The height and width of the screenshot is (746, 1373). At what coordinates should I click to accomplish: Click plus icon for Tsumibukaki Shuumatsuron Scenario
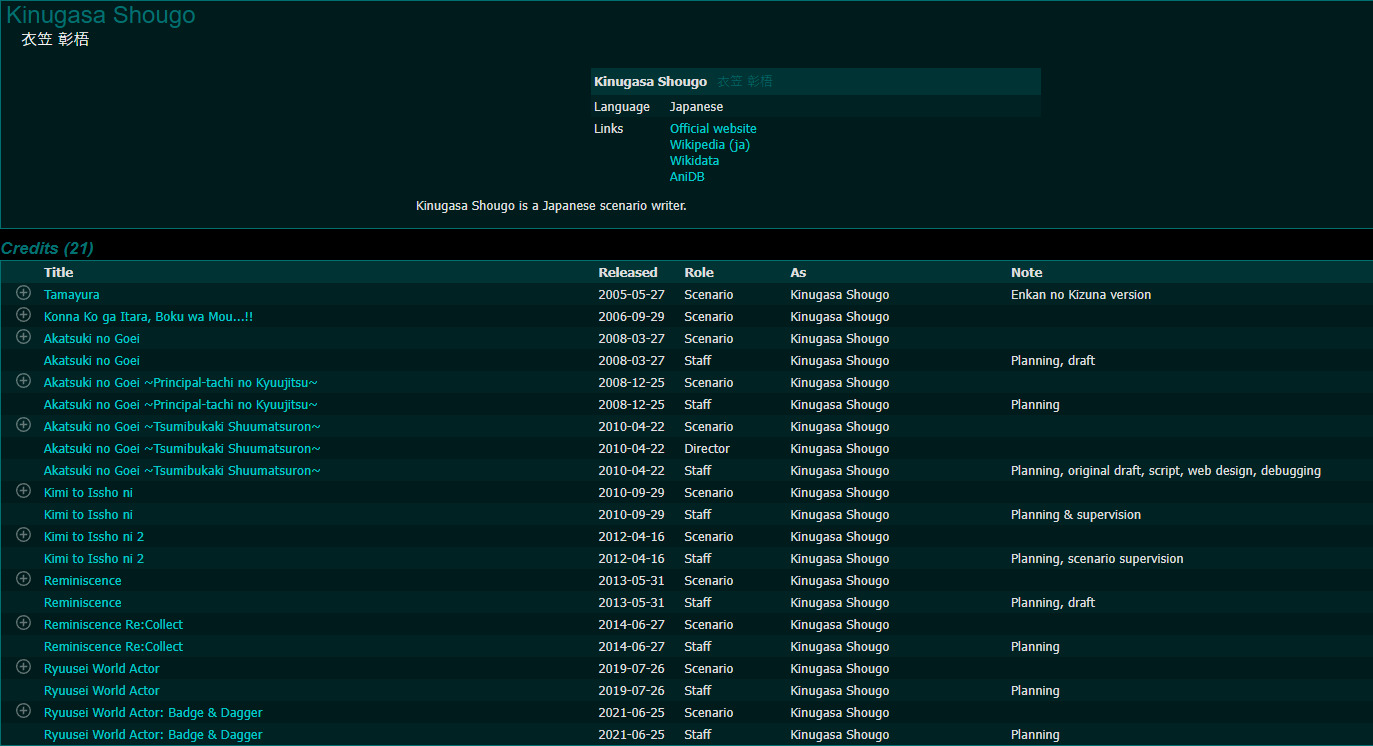pyautogui.click(x=23, y=425)
